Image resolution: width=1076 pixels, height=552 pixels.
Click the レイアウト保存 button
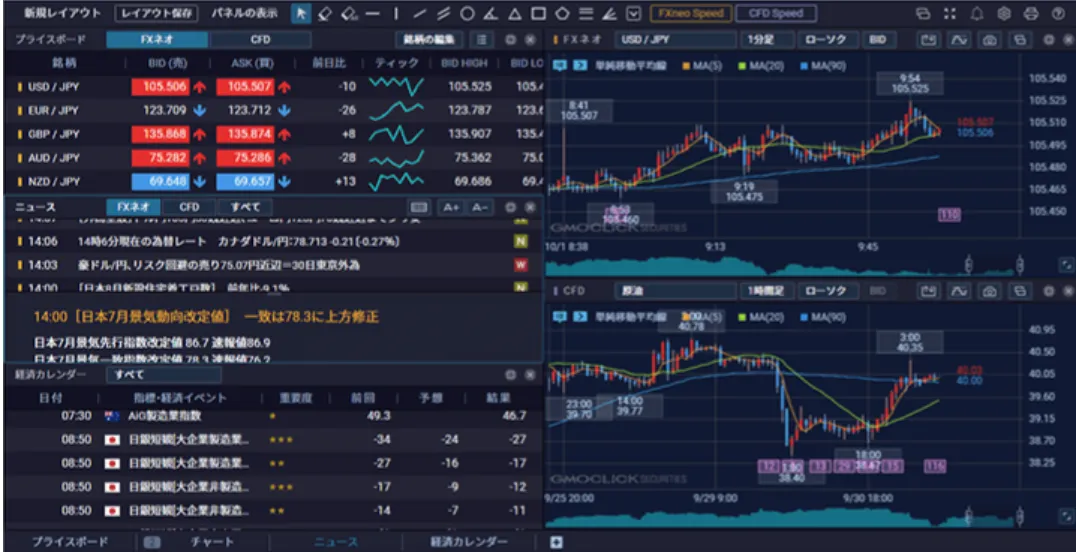tap(155, 14)
